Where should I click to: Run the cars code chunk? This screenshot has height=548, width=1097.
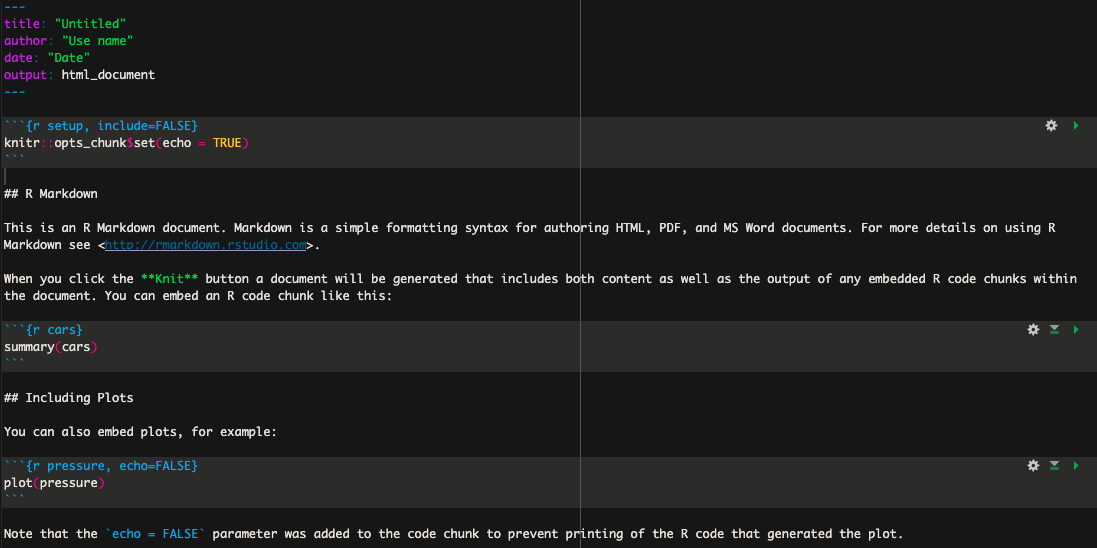pyautogui.click(x=1075, y=330)
